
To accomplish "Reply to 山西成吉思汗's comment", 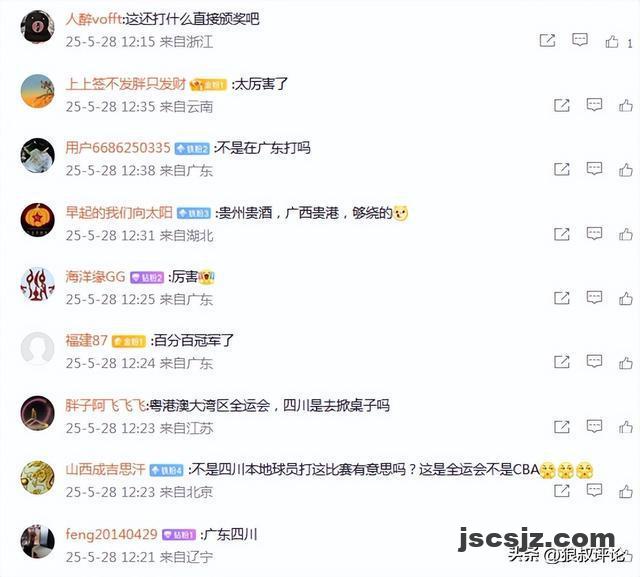I will (594, 490).
